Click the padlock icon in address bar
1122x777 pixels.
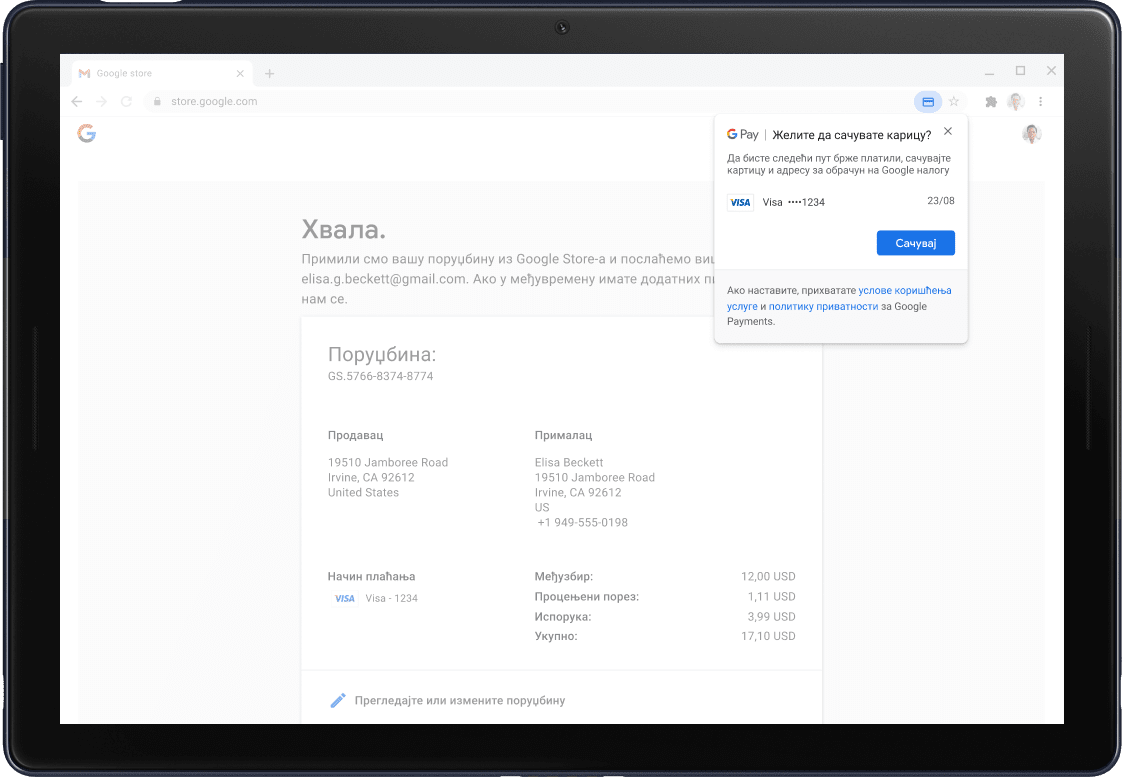157,102
